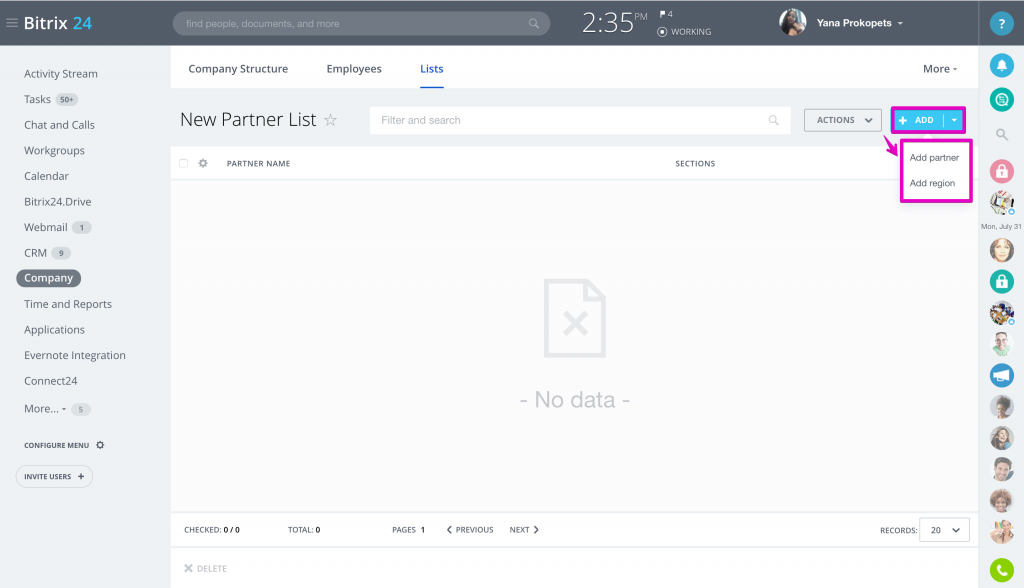
Task: Go to Chat and Calls
Action: click(59, 125)
